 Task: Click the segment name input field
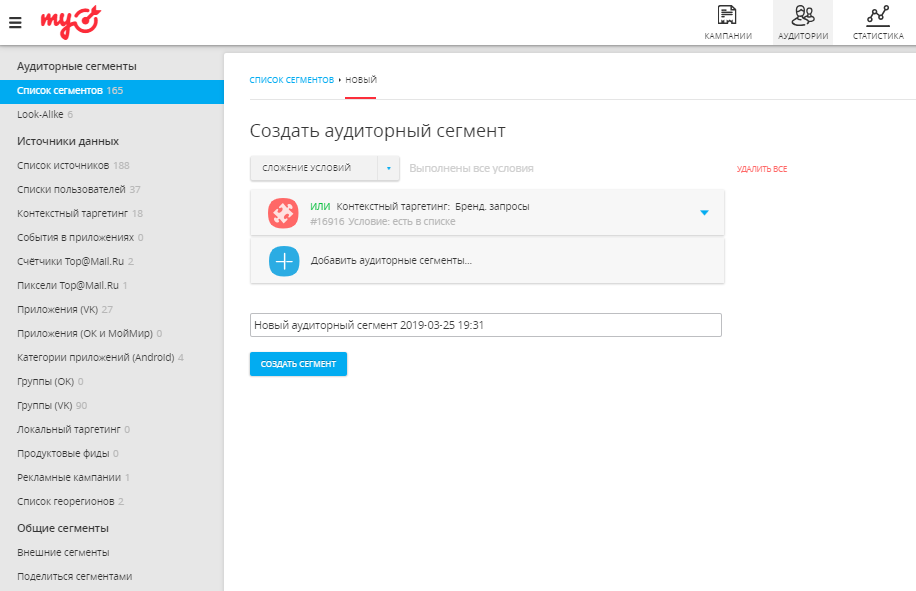(x=485, y=325)
